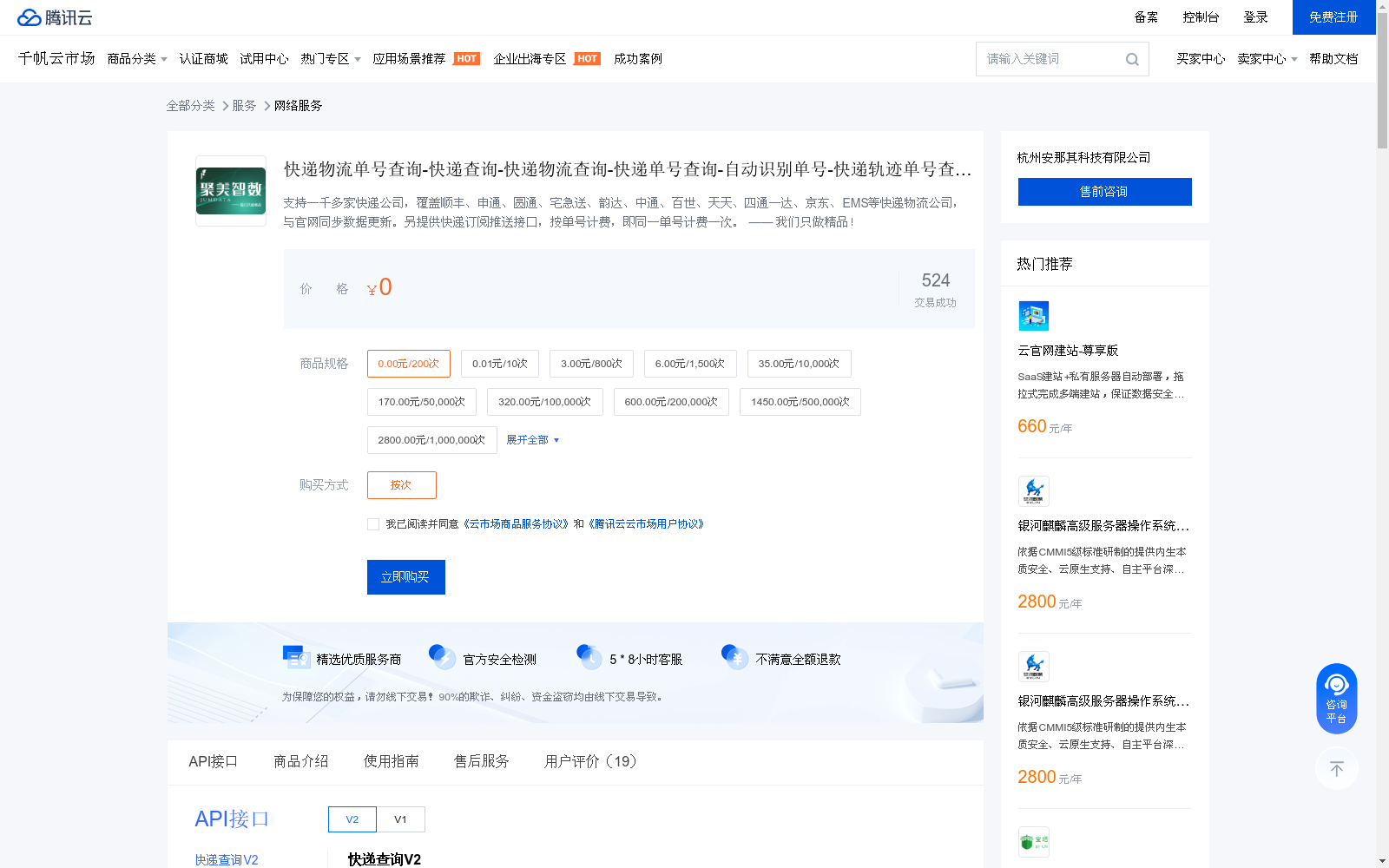Image resolution: width=1389 pixels, height=868 pixels.
Task: Open the 腾讯云云市场用户协议 link
Action: point(647,524)
